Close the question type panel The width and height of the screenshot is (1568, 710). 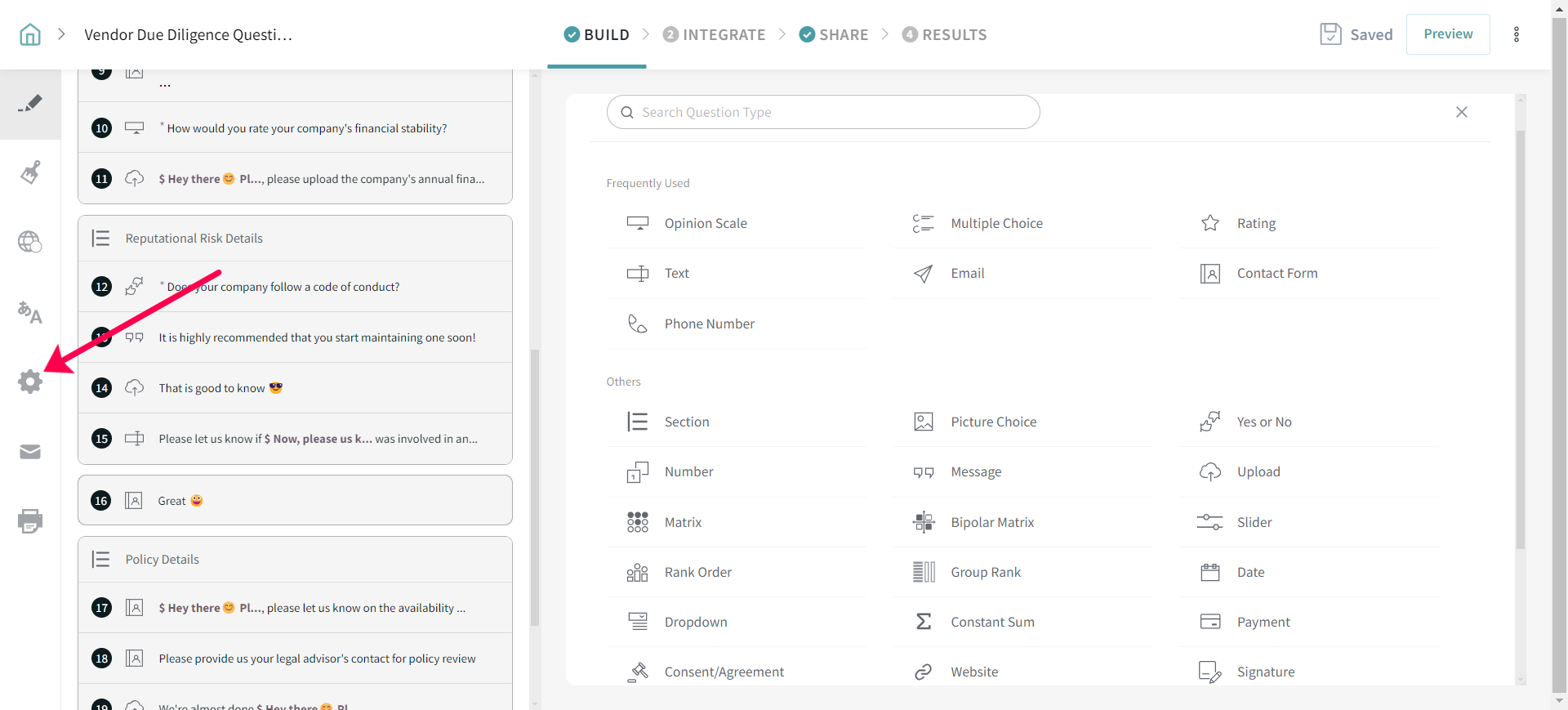pyautogui.click(x=1462, y=112)
